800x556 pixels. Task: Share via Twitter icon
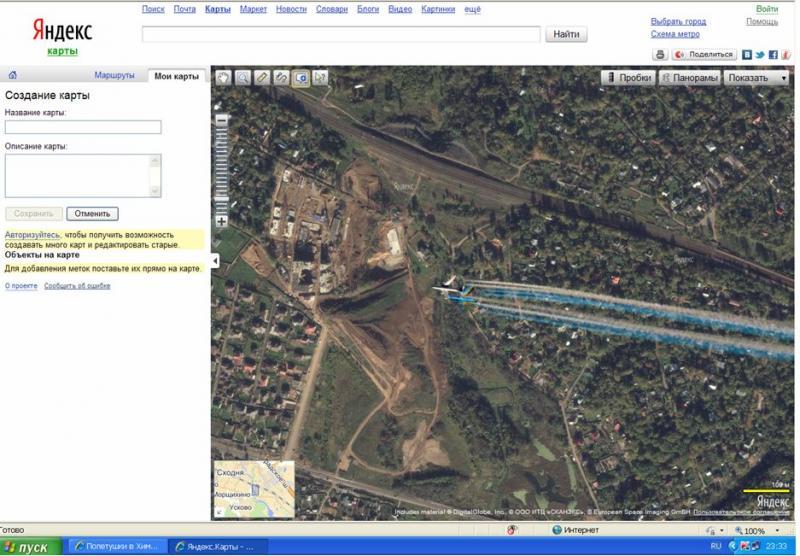(x=760, y=55)
